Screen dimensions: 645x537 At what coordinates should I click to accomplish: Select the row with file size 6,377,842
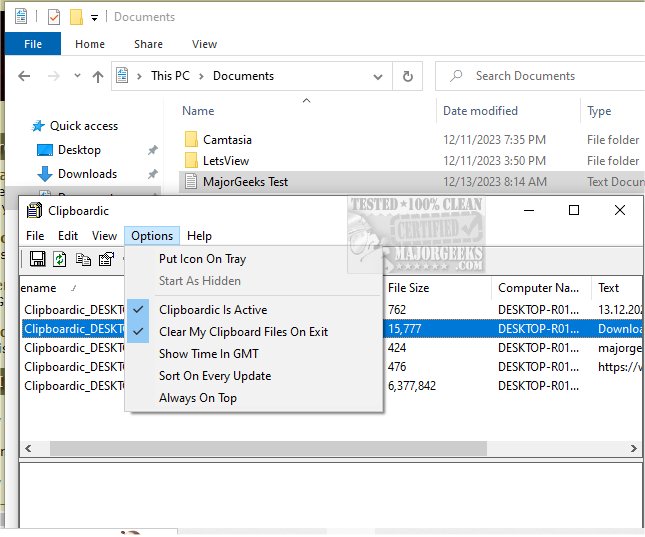pyautogui.click(x=332, y=386)
